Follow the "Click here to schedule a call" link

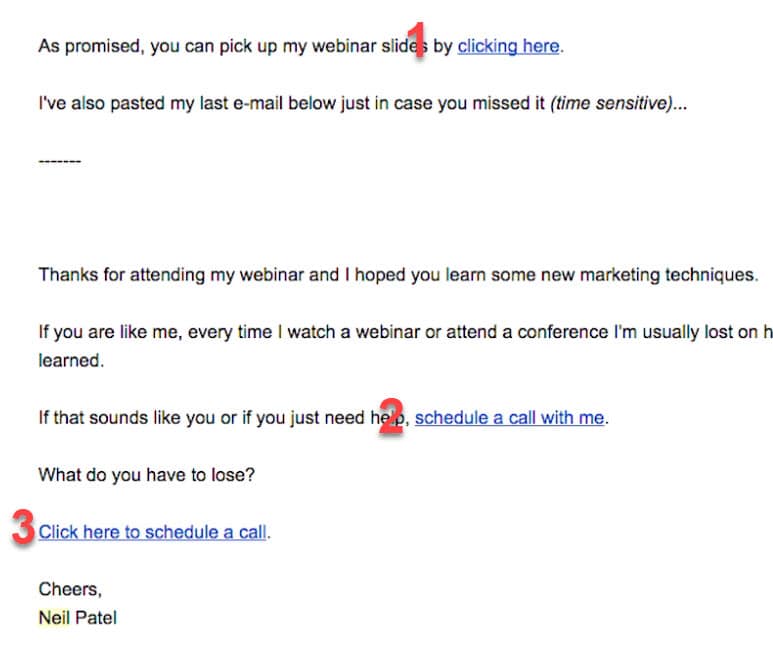coord(153,532)
